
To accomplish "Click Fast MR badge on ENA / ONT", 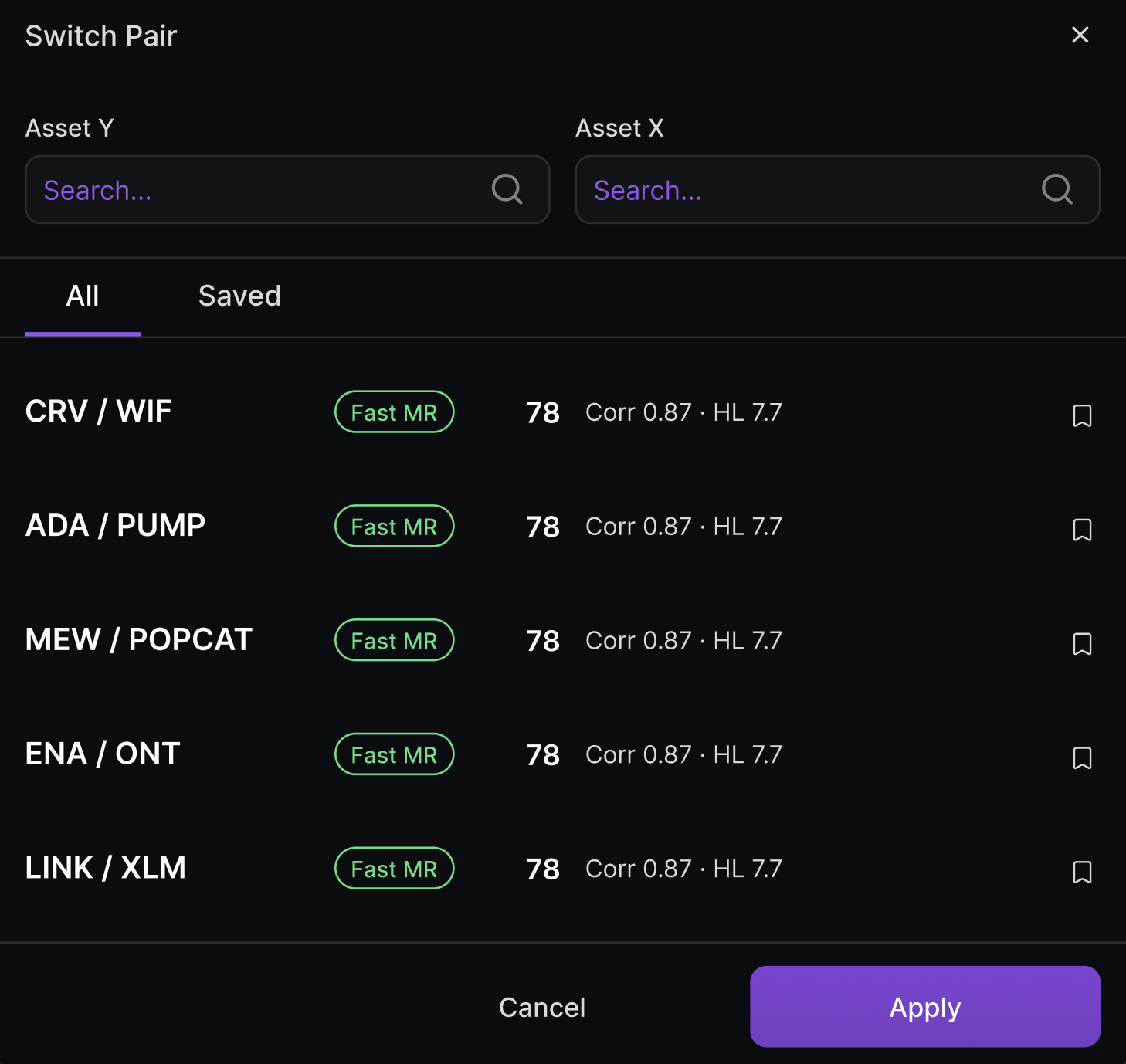I will tap(394, 754).
